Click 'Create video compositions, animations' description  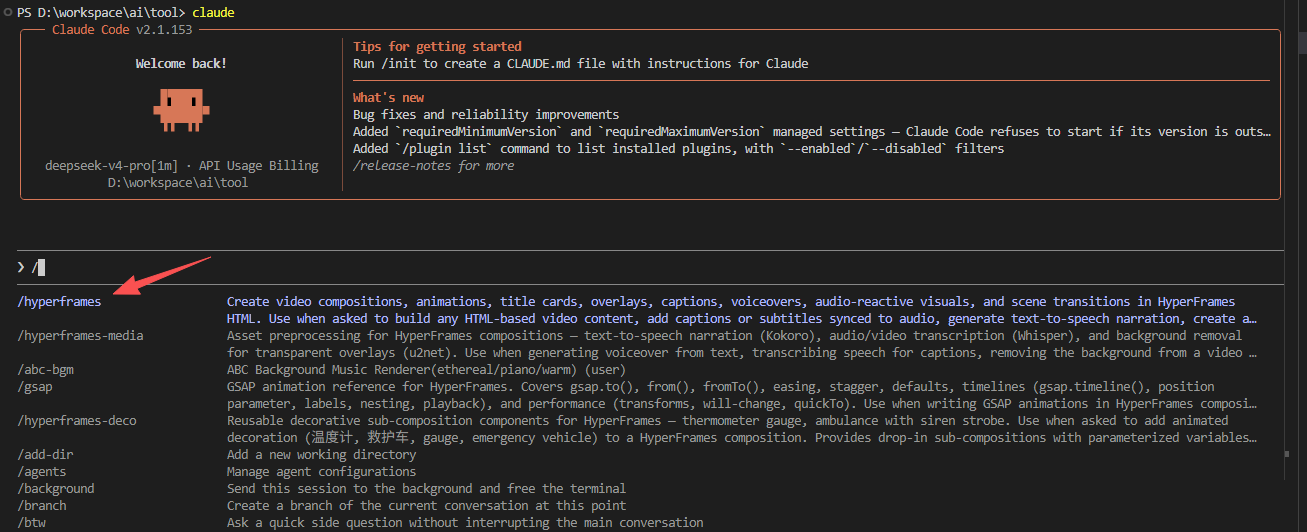[742, 309]
